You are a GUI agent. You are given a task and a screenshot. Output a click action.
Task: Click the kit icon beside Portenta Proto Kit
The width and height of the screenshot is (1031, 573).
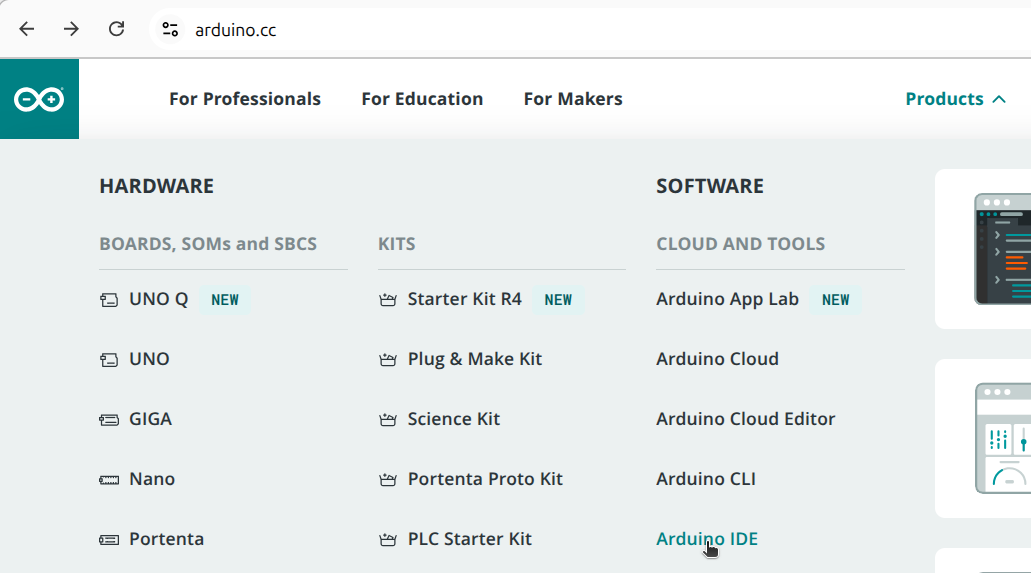[x=388, y=480]
